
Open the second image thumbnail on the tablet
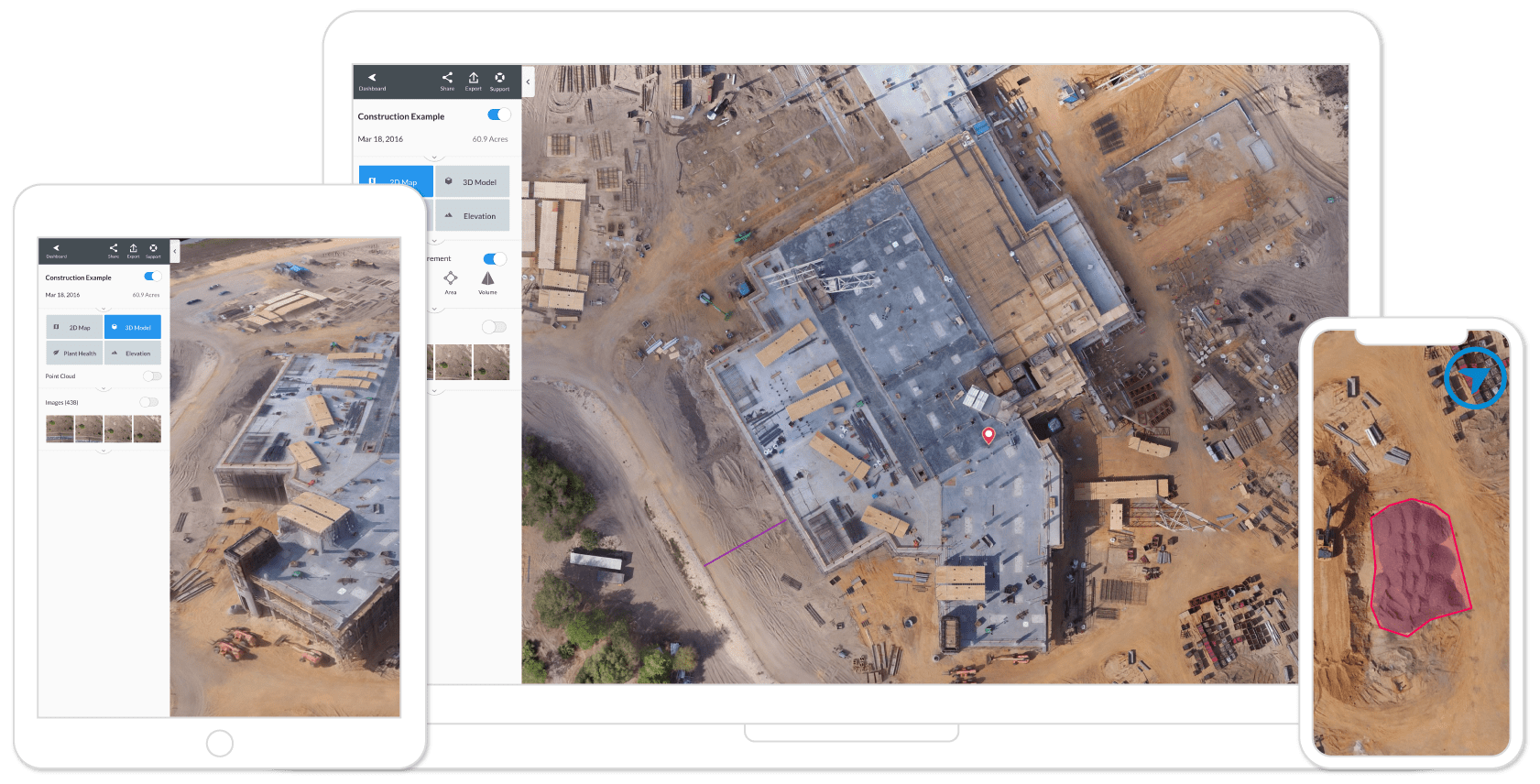coord(89,429)
